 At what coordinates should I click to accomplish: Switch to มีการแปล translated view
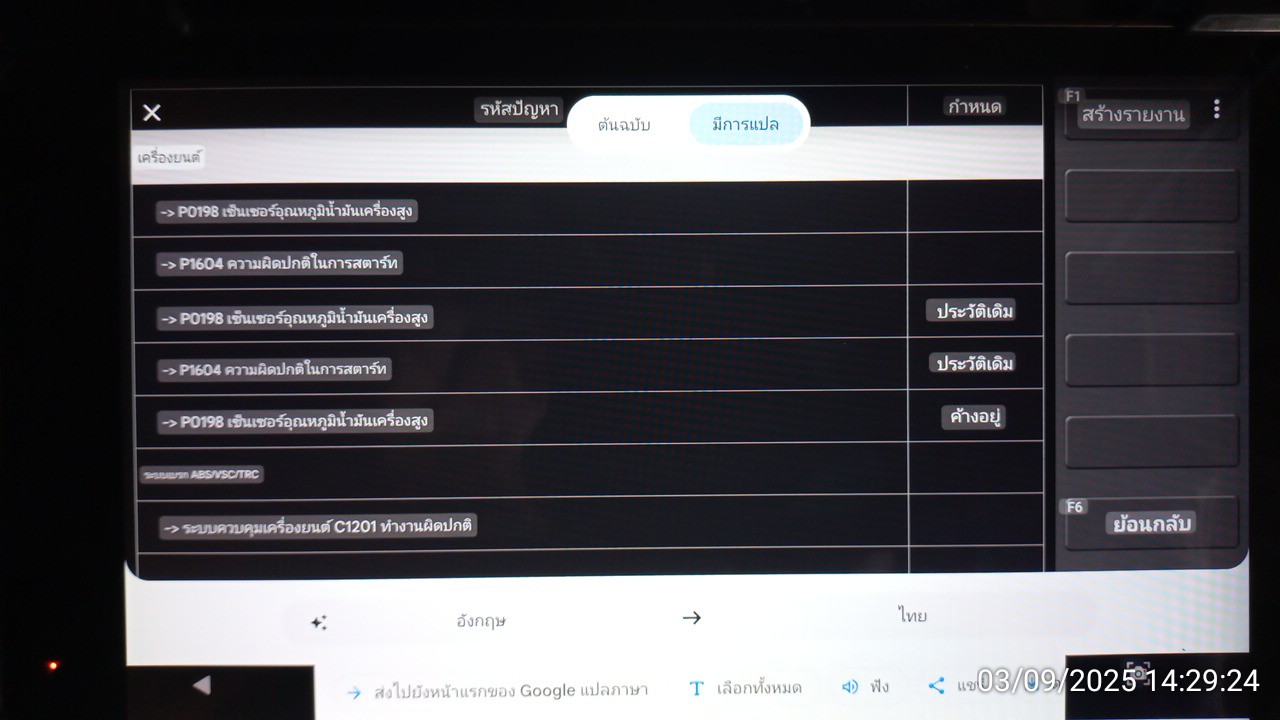coord(745,124)
